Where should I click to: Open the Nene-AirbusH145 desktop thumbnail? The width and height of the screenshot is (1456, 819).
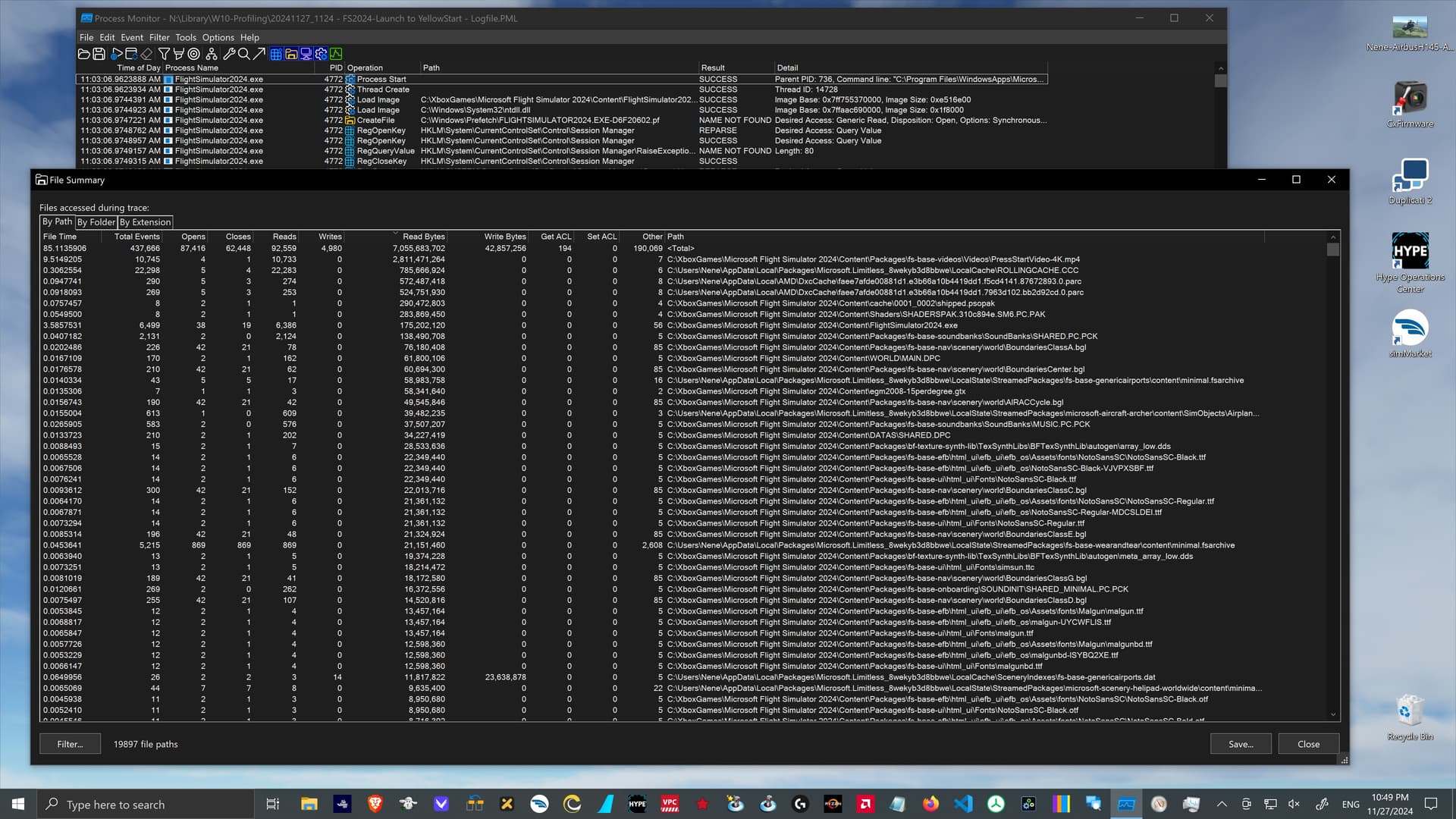1410,33
